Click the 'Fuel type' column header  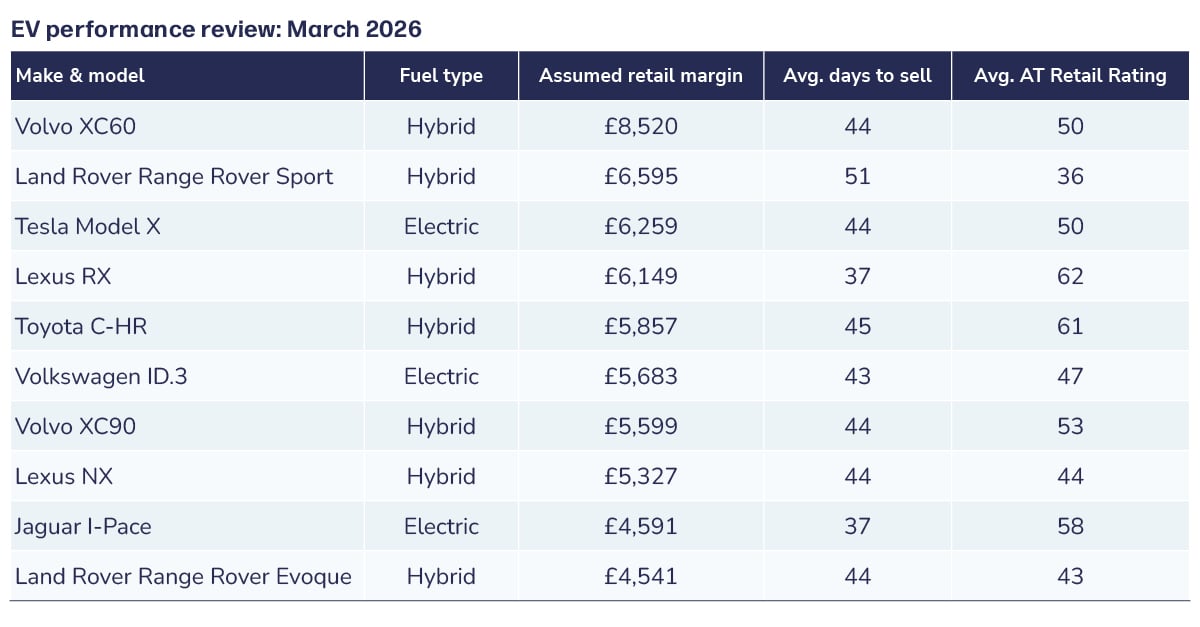point(441,76)
